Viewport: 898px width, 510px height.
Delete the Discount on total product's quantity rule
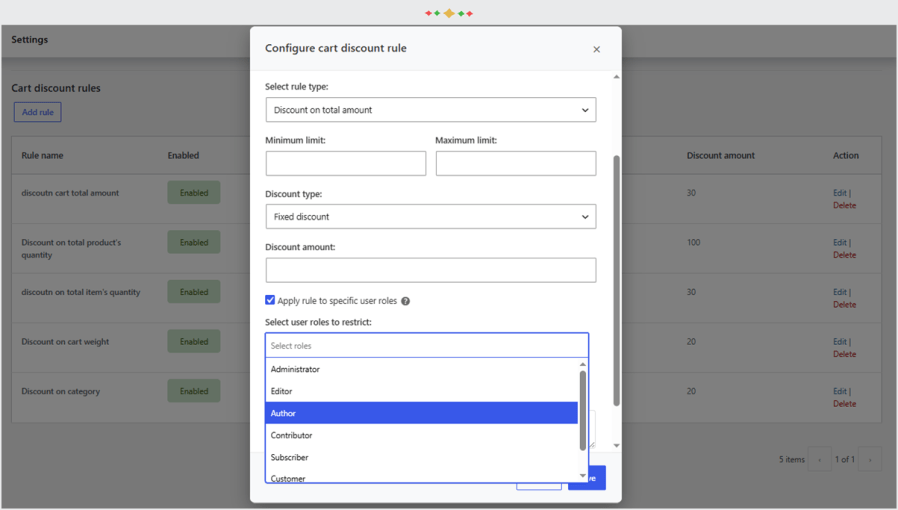tap(845, 255)
